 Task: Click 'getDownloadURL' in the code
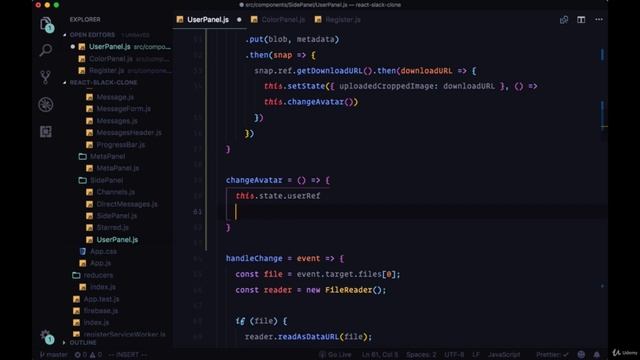tap(329, 71)
